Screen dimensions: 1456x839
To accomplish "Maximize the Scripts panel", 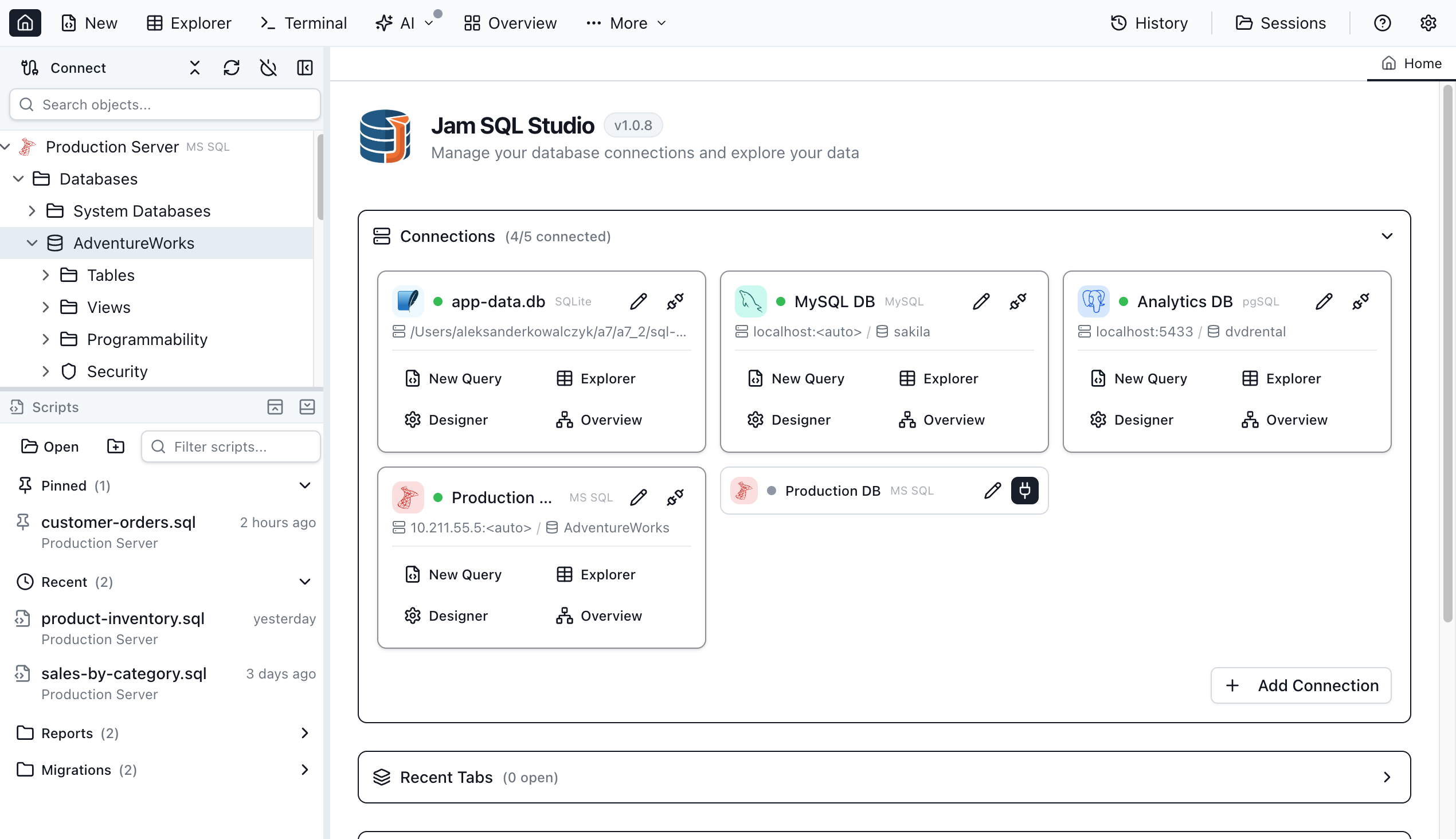I will tap(275, 407).
